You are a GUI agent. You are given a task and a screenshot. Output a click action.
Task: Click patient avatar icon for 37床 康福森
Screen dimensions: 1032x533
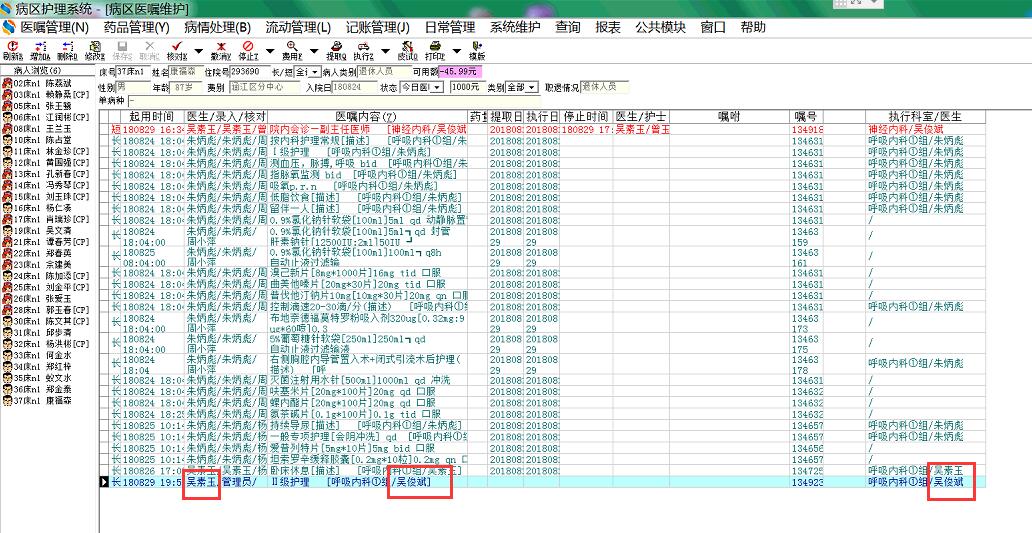coord(7,401)
